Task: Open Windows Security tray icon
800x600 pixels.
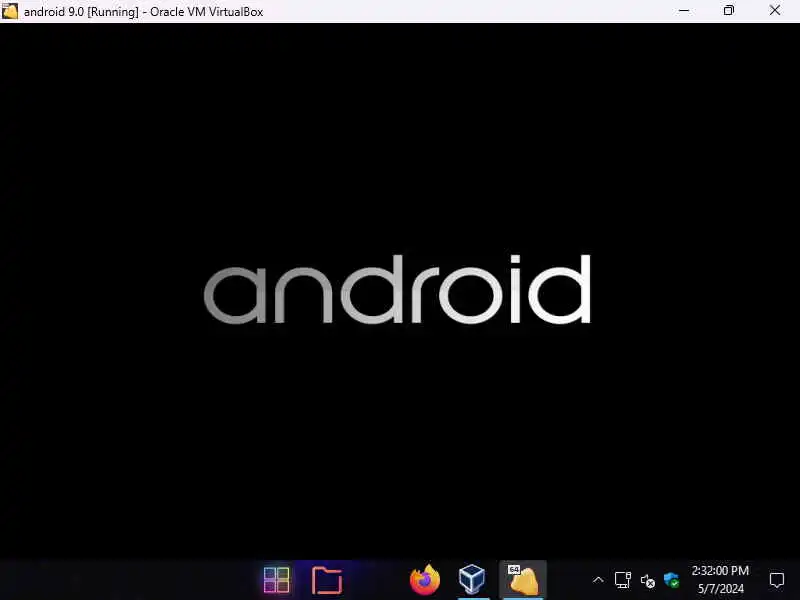Action: (671, 580)
